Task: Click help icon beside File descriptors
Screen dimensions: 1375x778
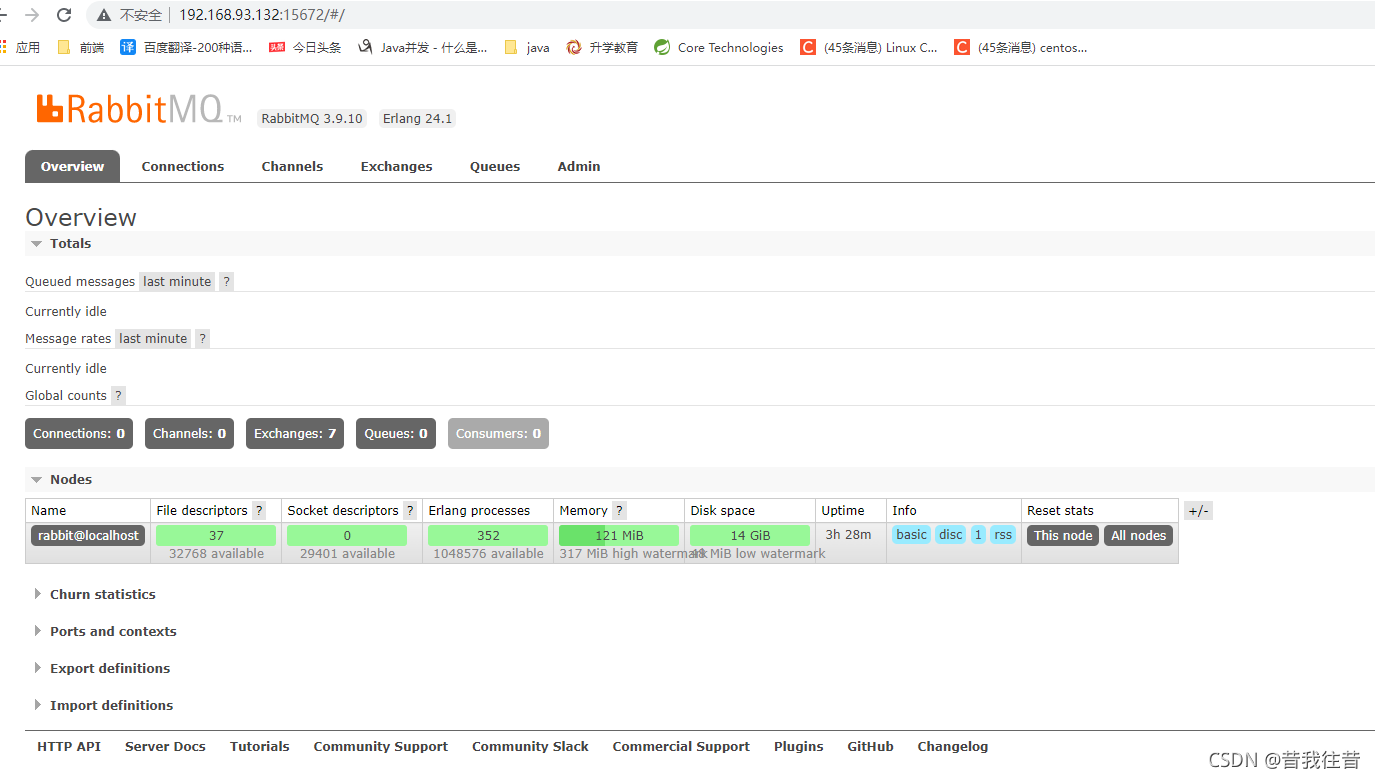Action: tap(259, 511)
